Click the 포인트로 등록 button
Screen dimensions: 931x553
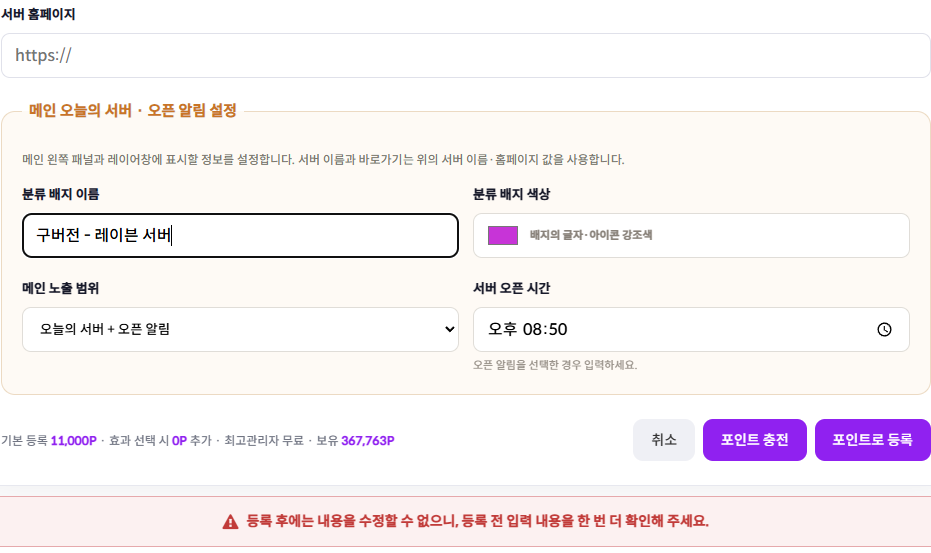click(x=872, y=440)
